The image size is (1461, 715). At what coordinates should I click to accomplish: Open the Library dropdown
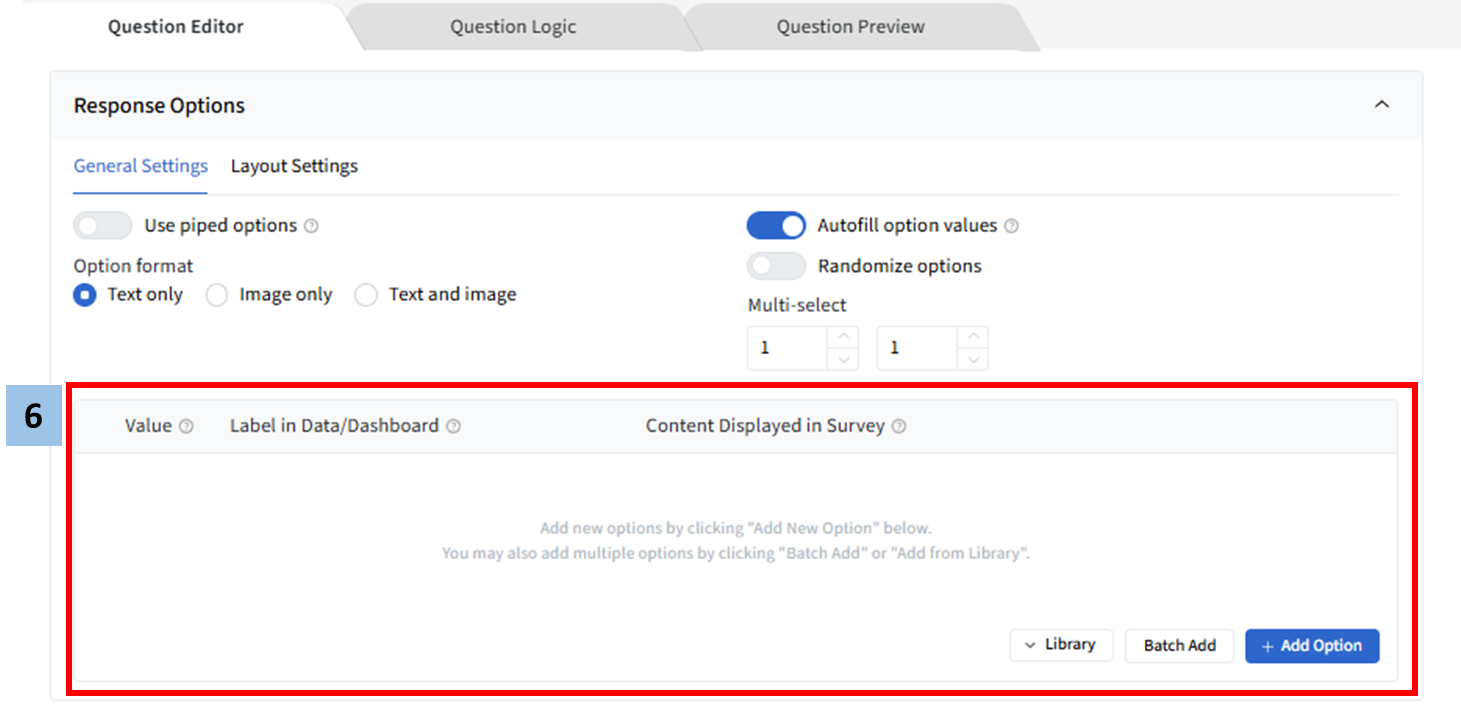[x=1061, y=645]
